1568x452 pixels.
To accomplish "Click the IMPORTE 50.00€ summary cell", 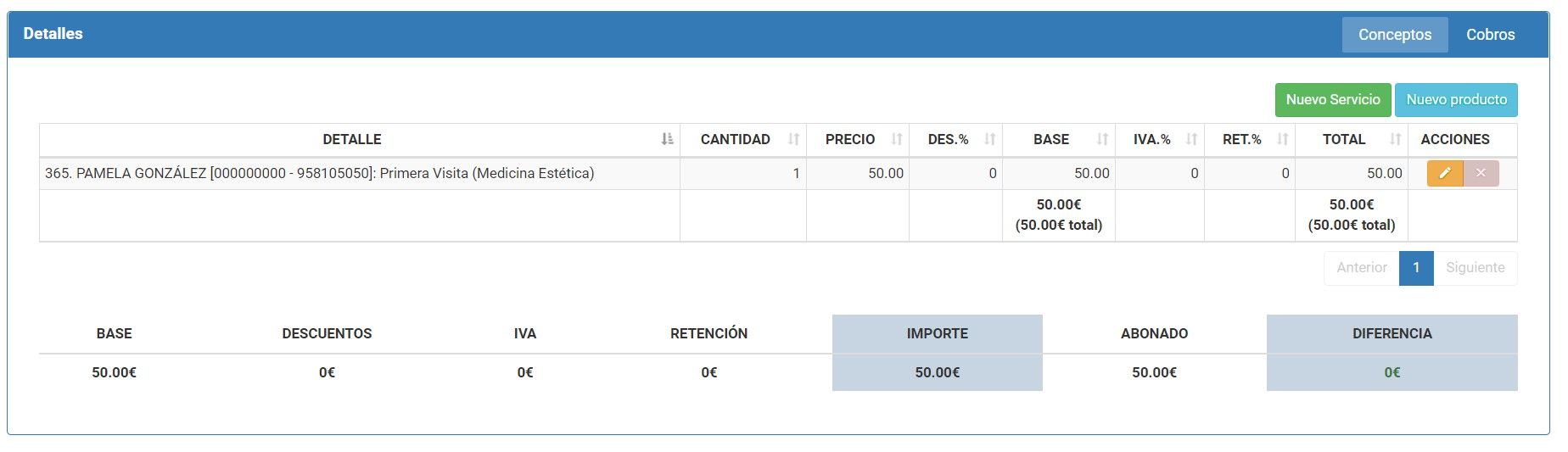I will point(938,372).
